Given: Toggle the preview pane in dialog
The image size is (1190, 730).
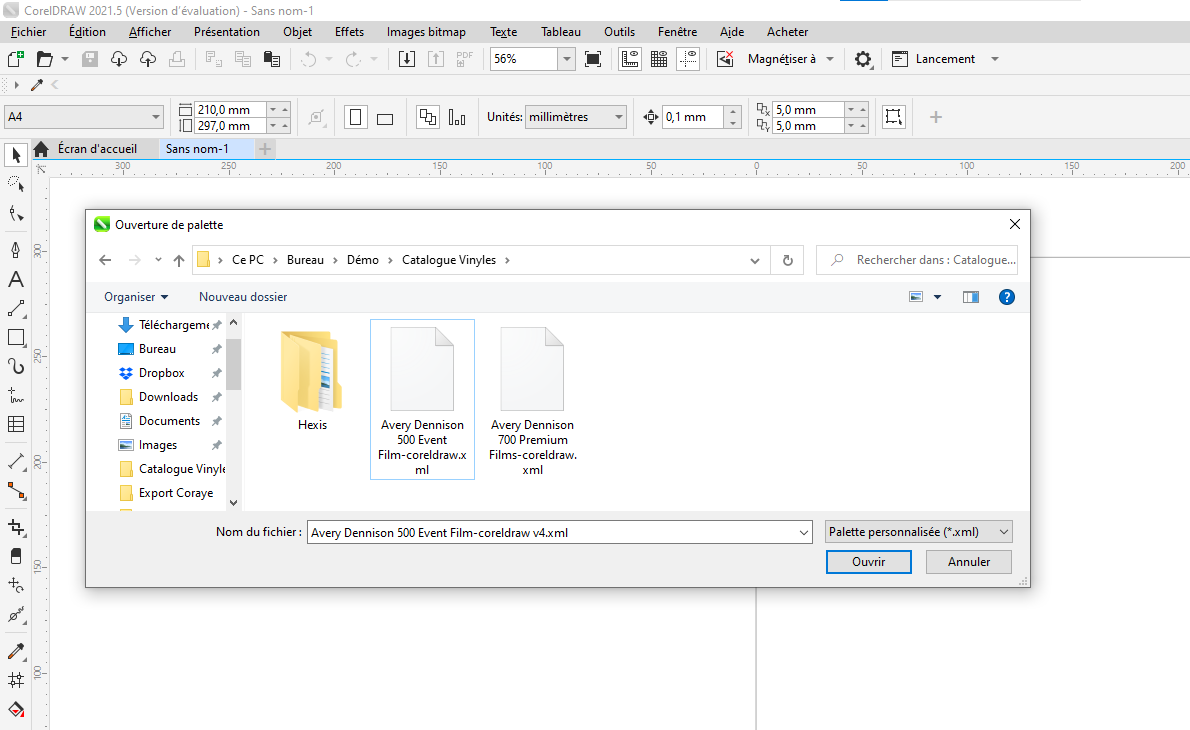Looking at the screenshot, I should point(971,297).
